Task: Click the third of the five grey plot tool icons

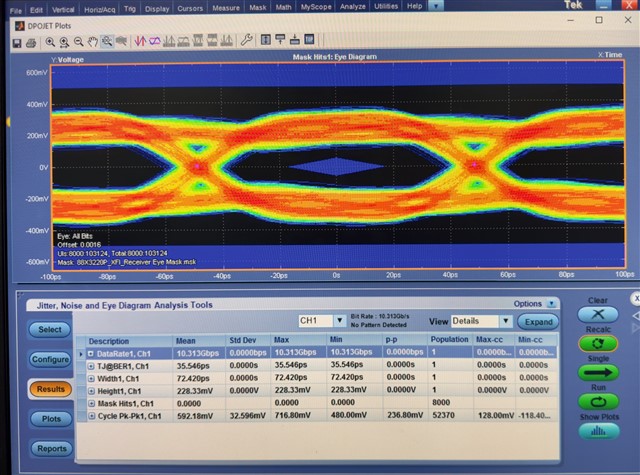Action: click(x=198, y=40)
